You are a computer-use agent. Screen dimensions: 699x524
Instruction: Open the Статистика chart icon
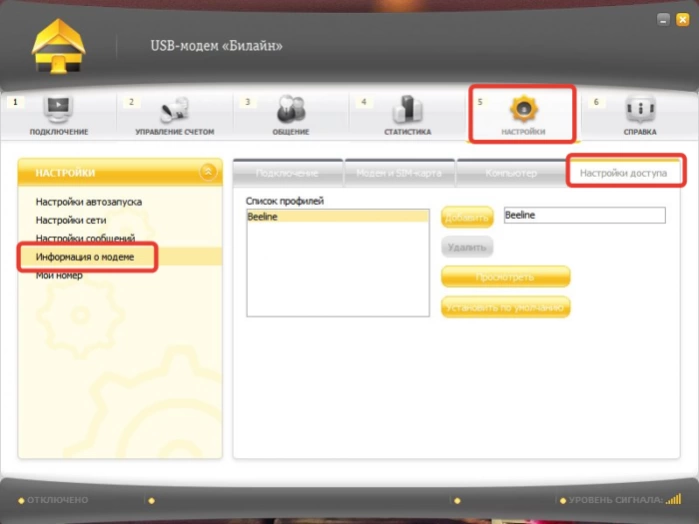(407, 109)
